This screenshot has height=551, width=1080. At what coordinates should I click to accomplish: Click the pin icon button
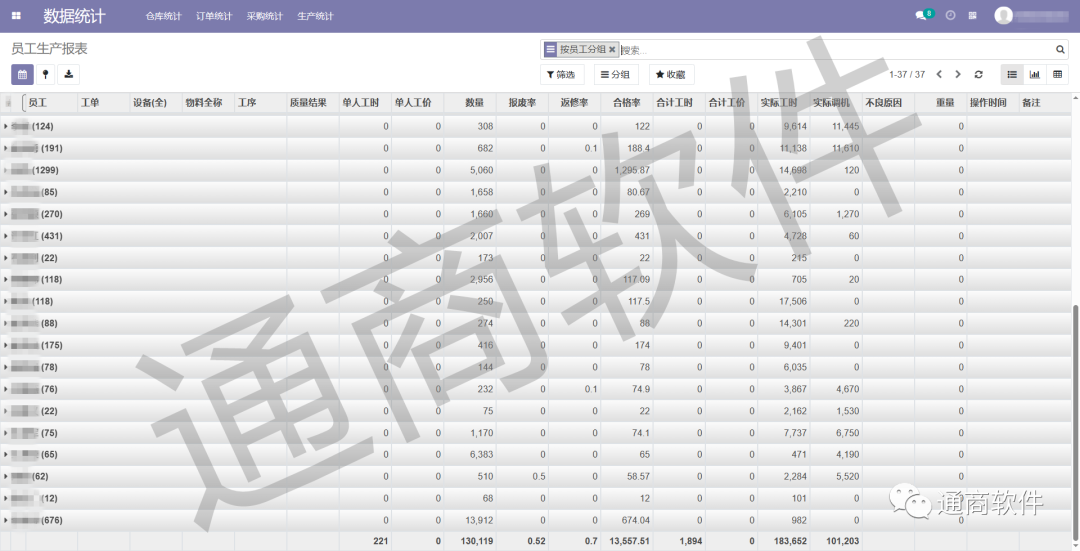click(x=45, y=74)
